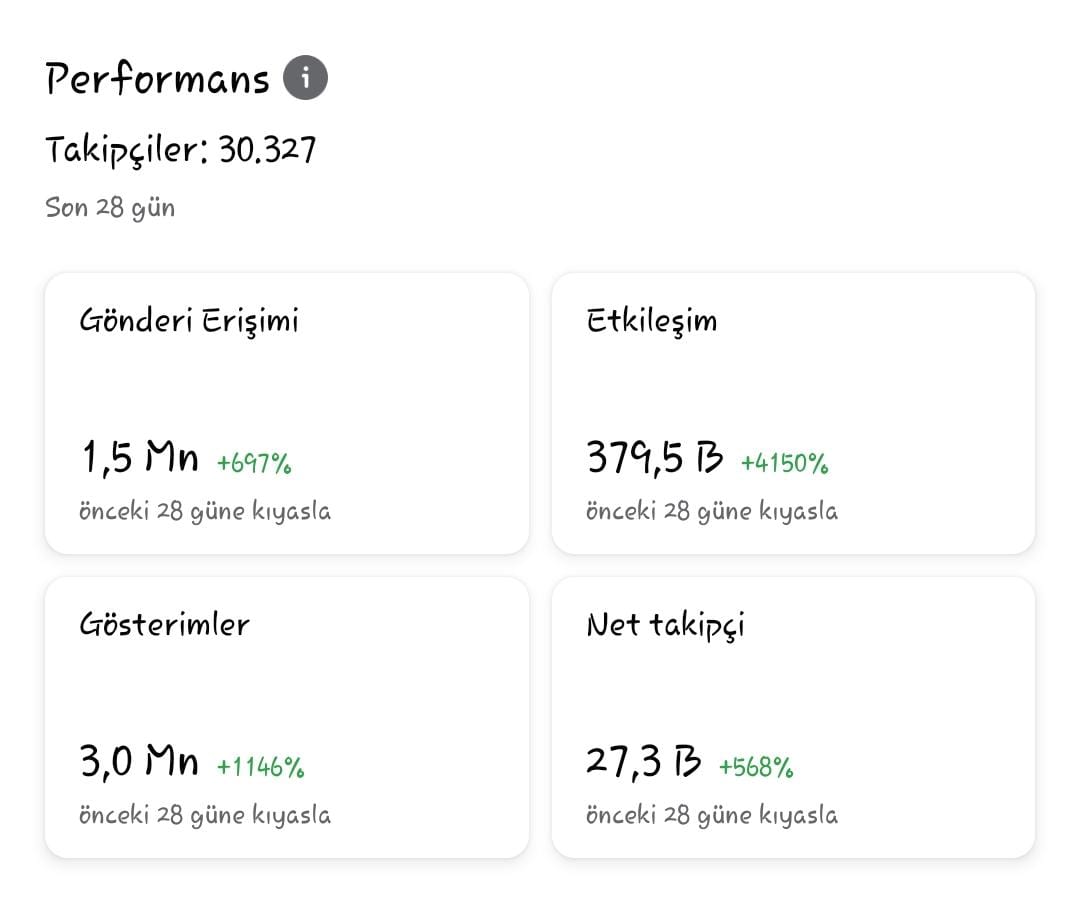Click the Performans heading
The width and height of the screenshot is (1080, 899).
pos(157,78)
